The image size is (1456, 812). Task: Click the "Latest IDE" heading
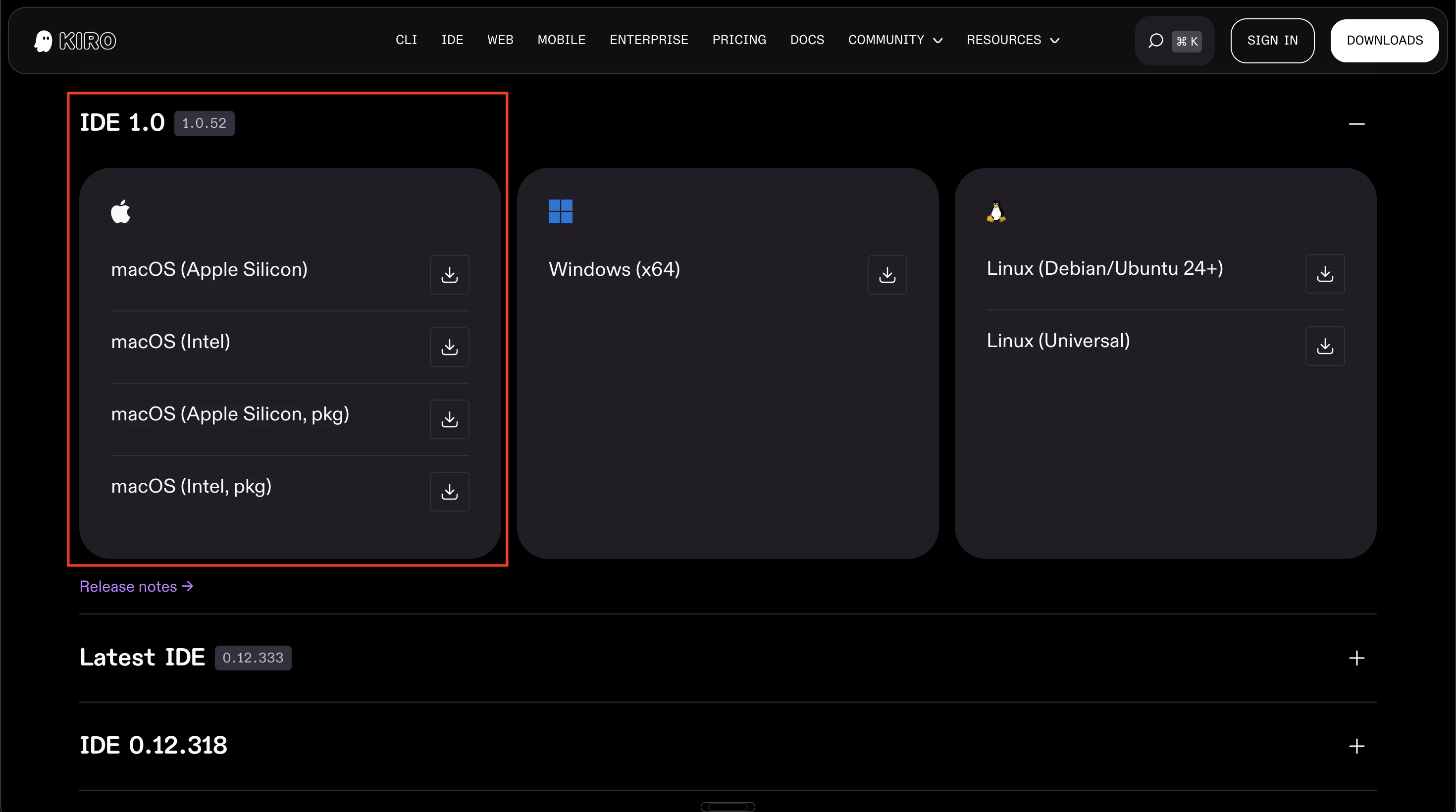point(142,657)
